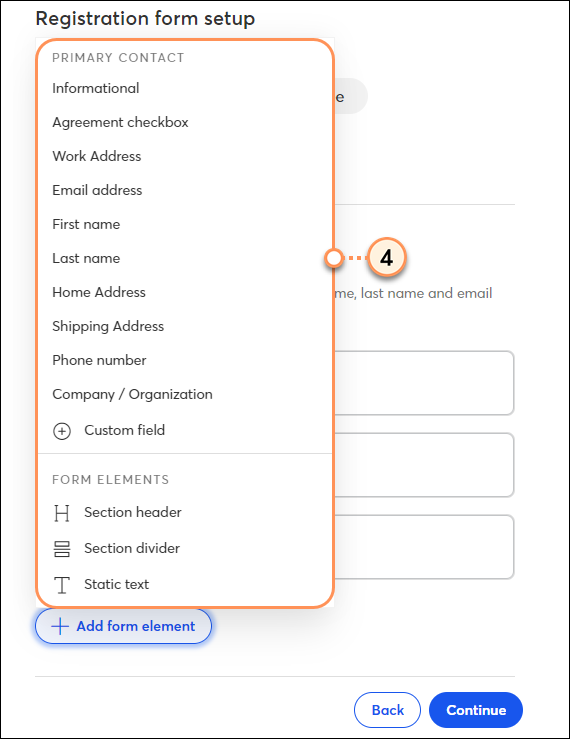Pick Company / Organization option
Viewport: 570px width, 739px height.
point(185,394)
